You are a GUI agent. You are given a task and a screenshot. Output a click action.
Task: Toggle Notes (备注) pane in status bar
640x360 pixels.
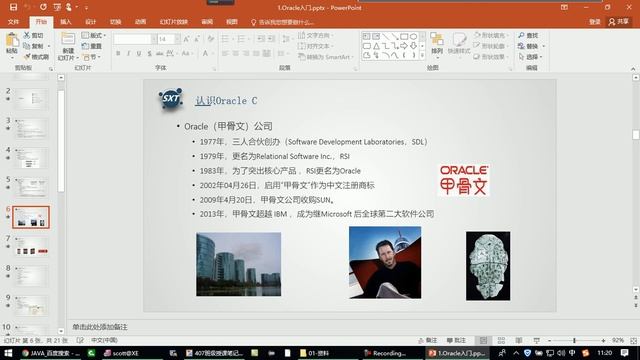(428, 340)
